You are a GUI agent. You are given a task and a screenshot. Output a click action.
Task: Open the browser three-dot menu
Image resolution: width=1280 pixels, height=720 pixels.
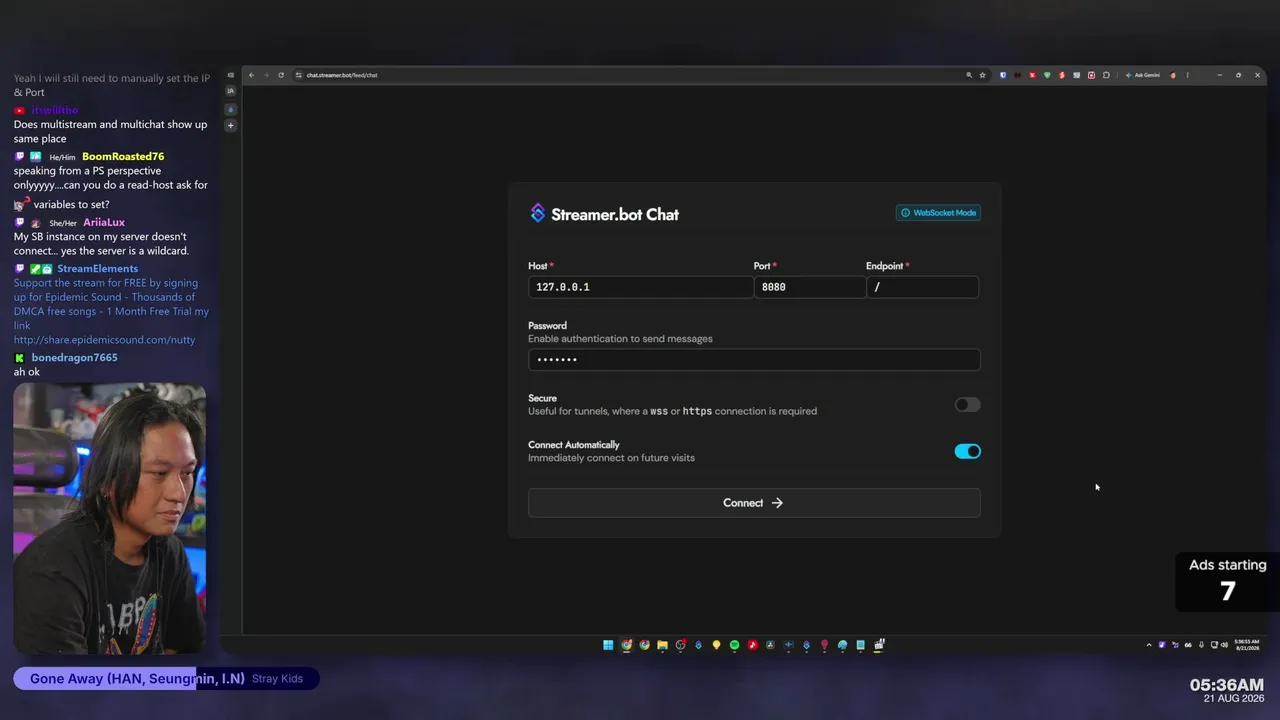(x=1188, y=75)
